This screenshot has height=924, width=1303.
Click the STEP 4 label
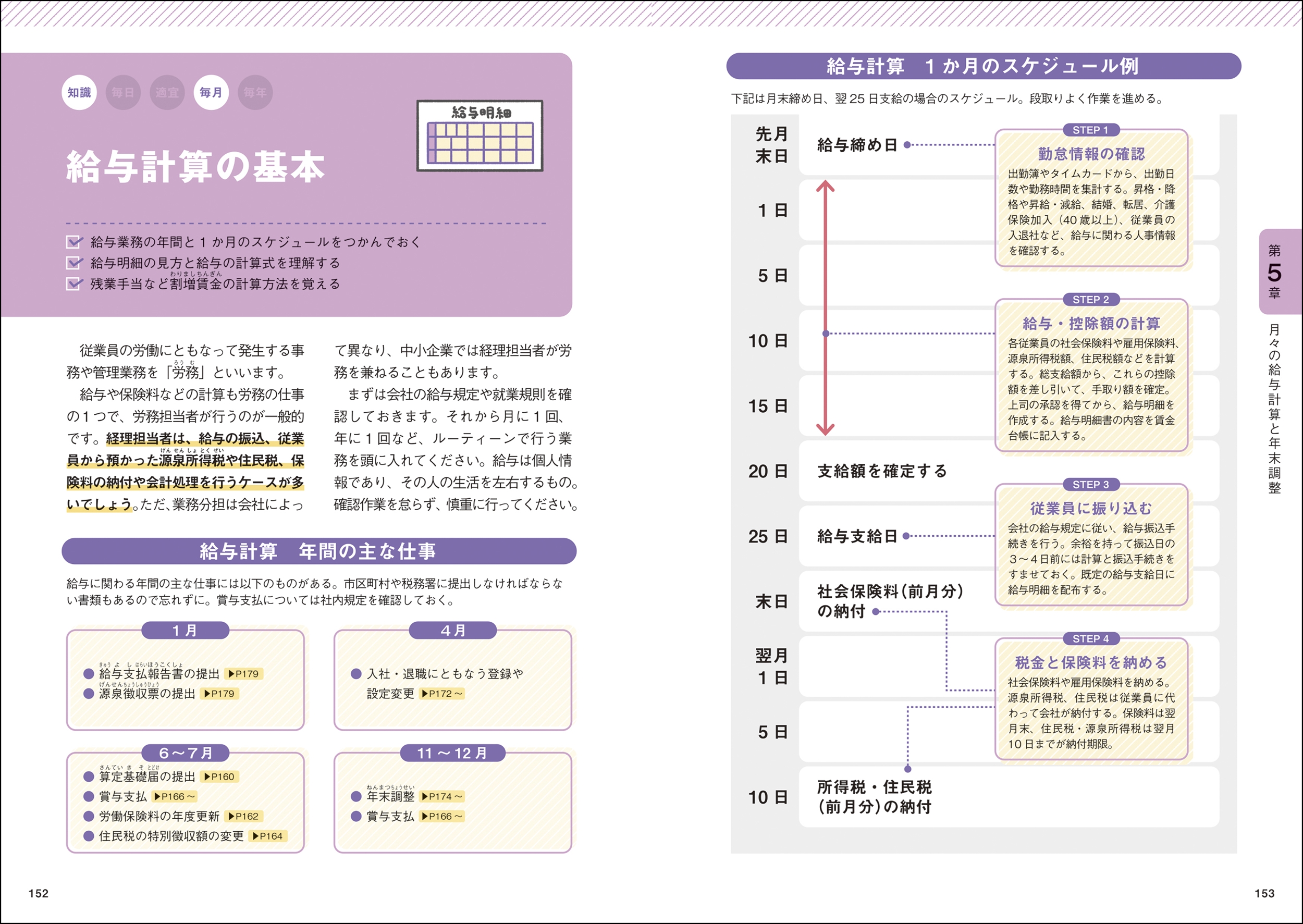pyautogui.click(x=1091, y=638)
